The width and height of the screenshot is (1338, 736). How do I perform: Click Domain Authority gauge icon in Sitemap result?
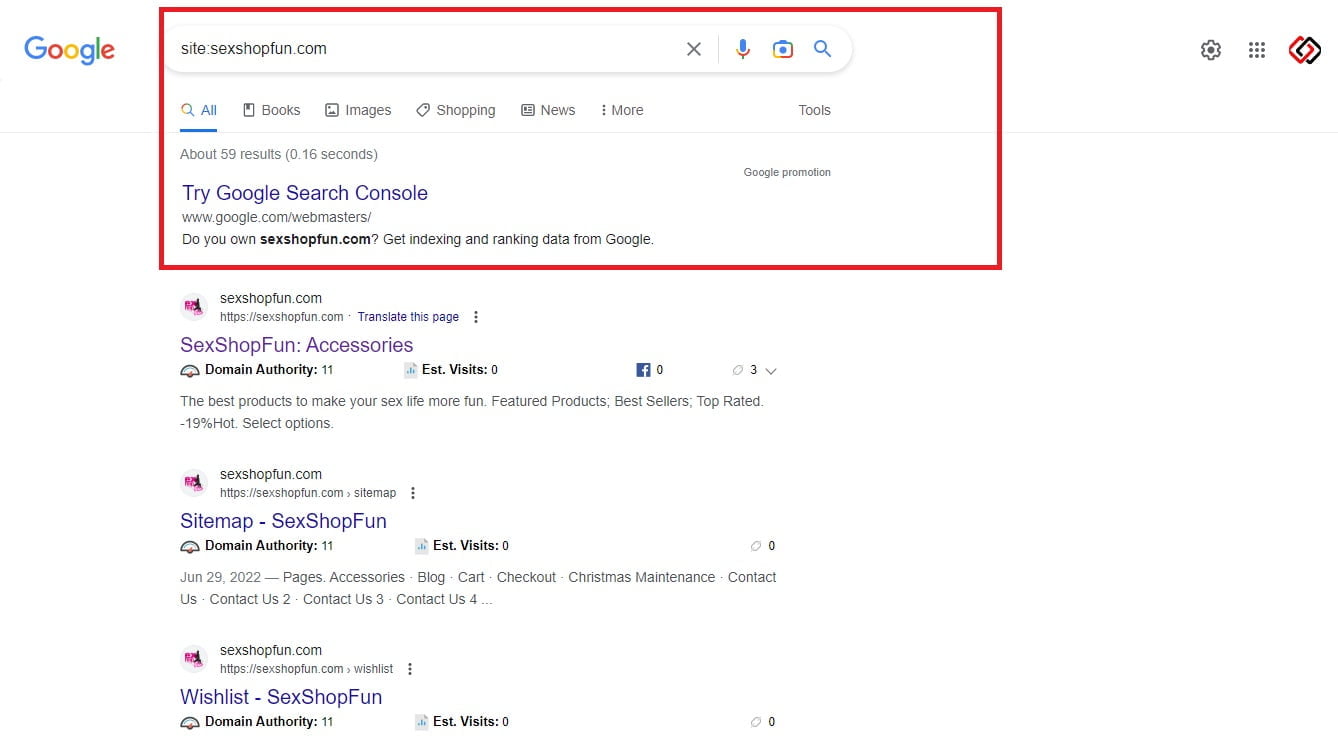(190, 546)
